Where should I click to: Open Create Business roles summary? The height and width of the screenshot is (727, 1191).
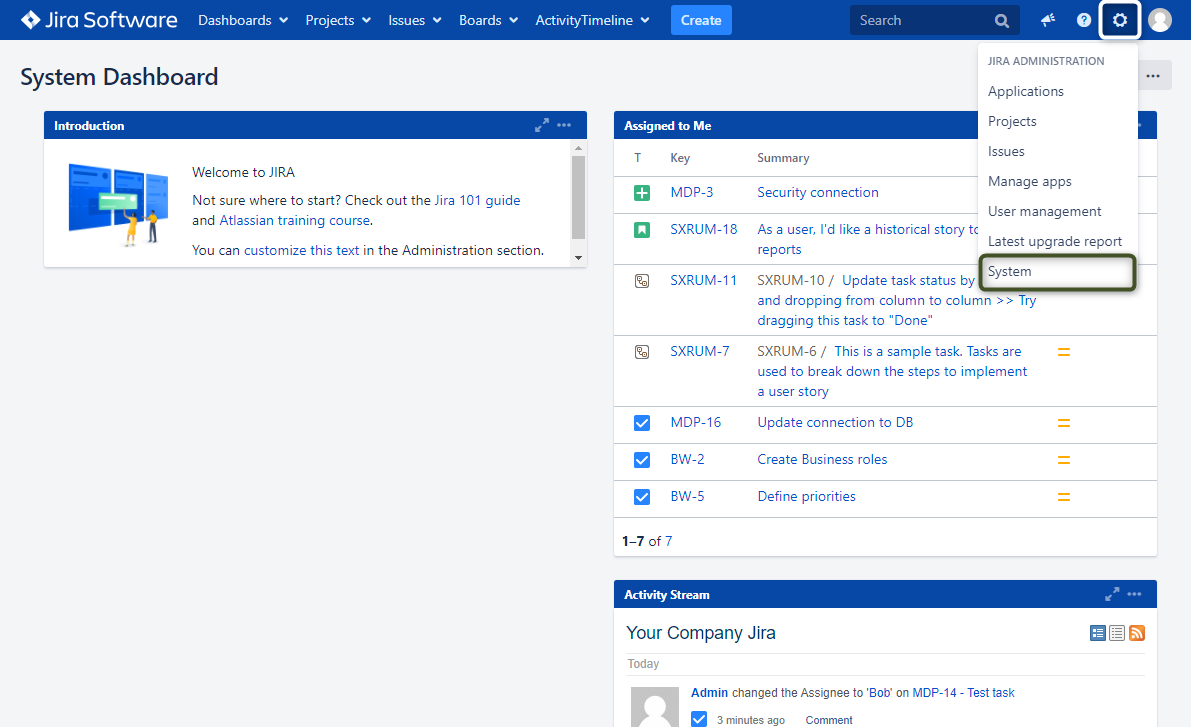coord(822,460)
